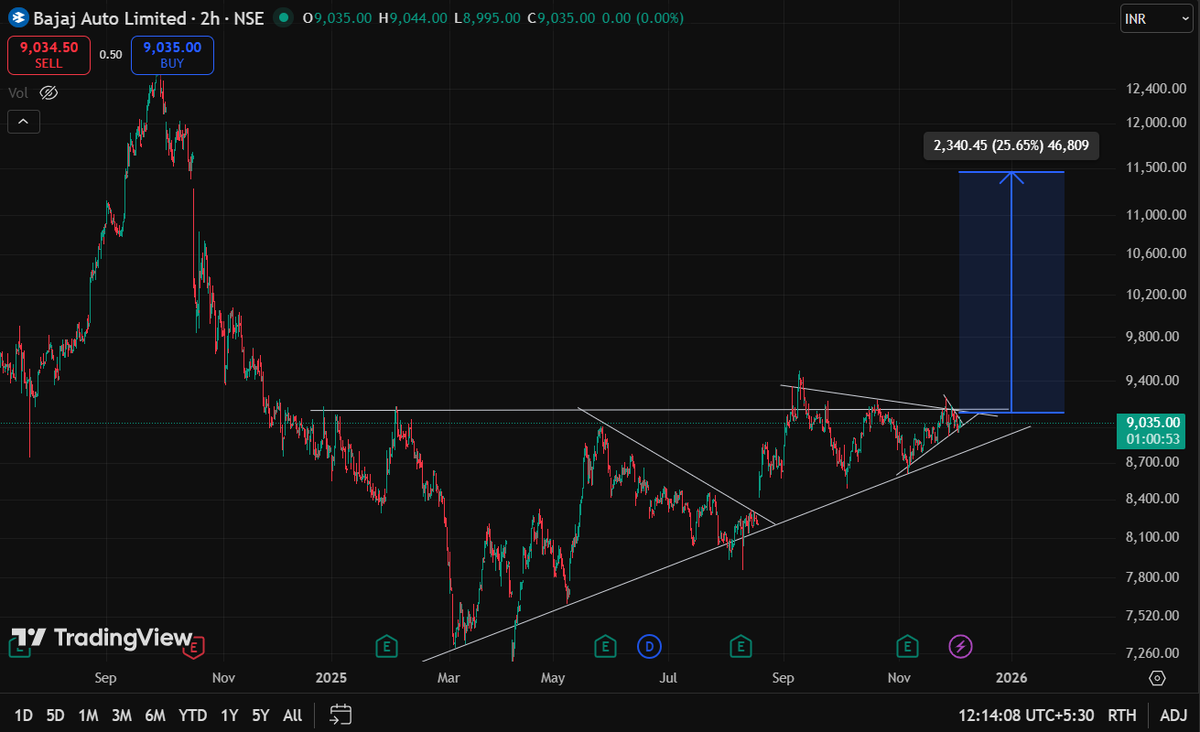Open the RTH session dropdown
This screenshot has height=732, width=1200.
1122,715
